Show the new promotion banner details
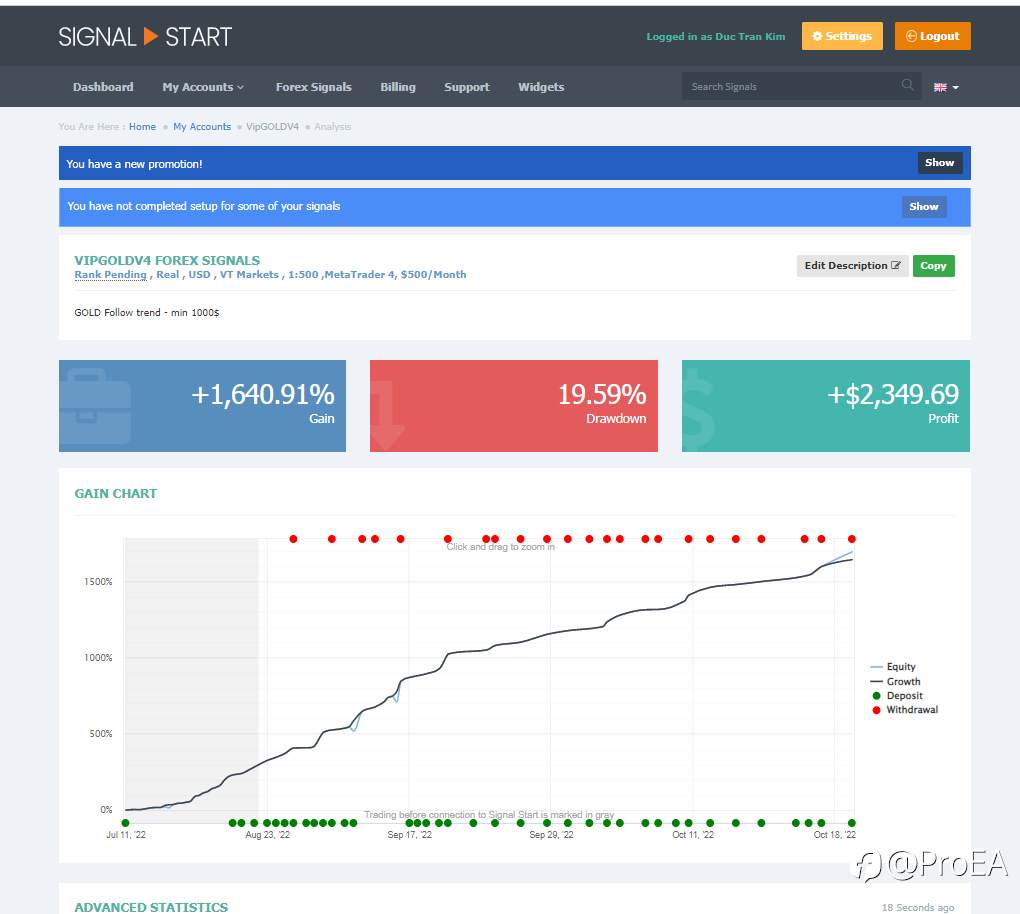Screen dimensions: 1020x914 coord(939,163)
